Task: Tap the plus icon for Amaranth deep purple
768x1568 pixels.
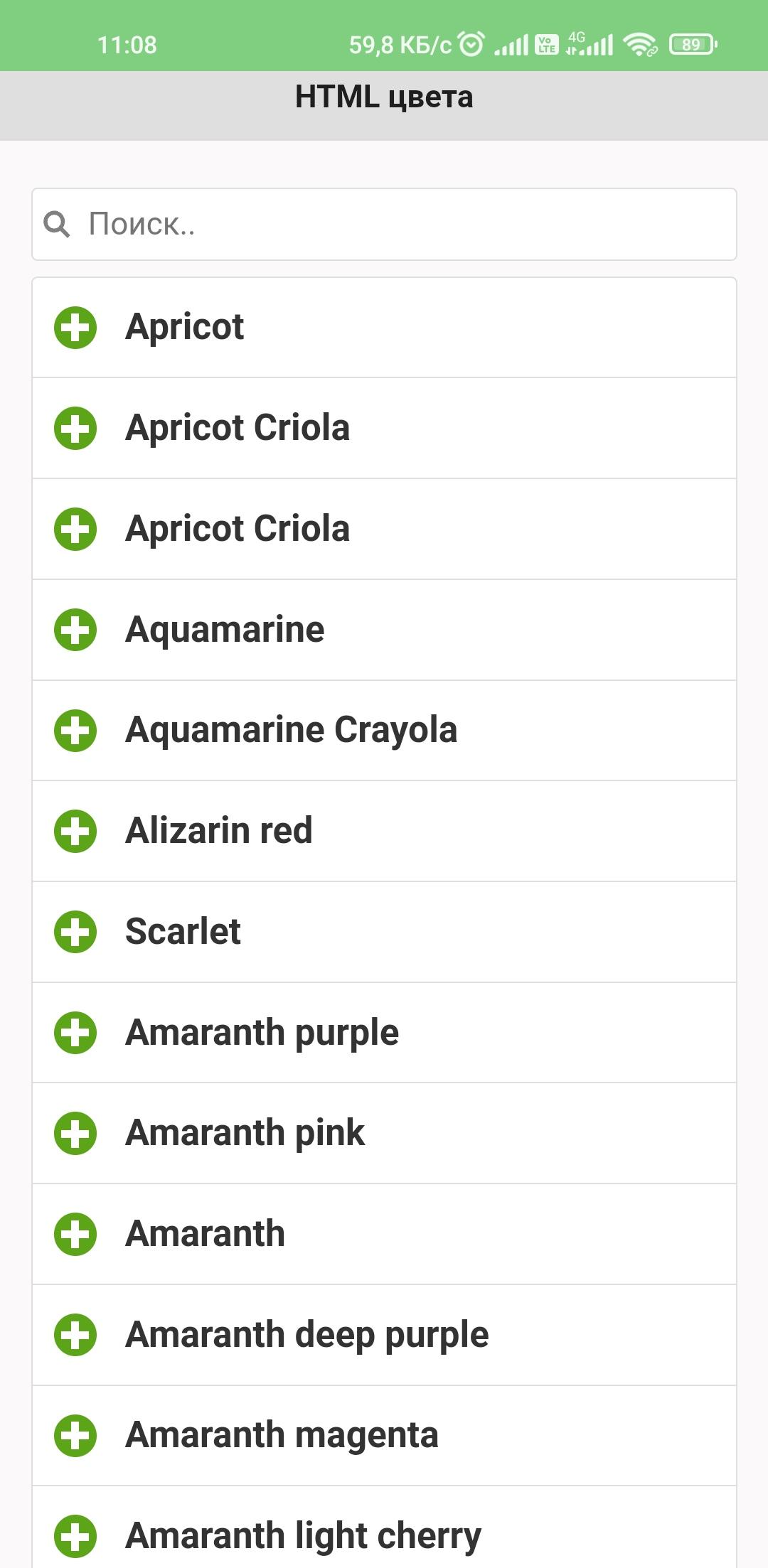Action: point(75,1335)
